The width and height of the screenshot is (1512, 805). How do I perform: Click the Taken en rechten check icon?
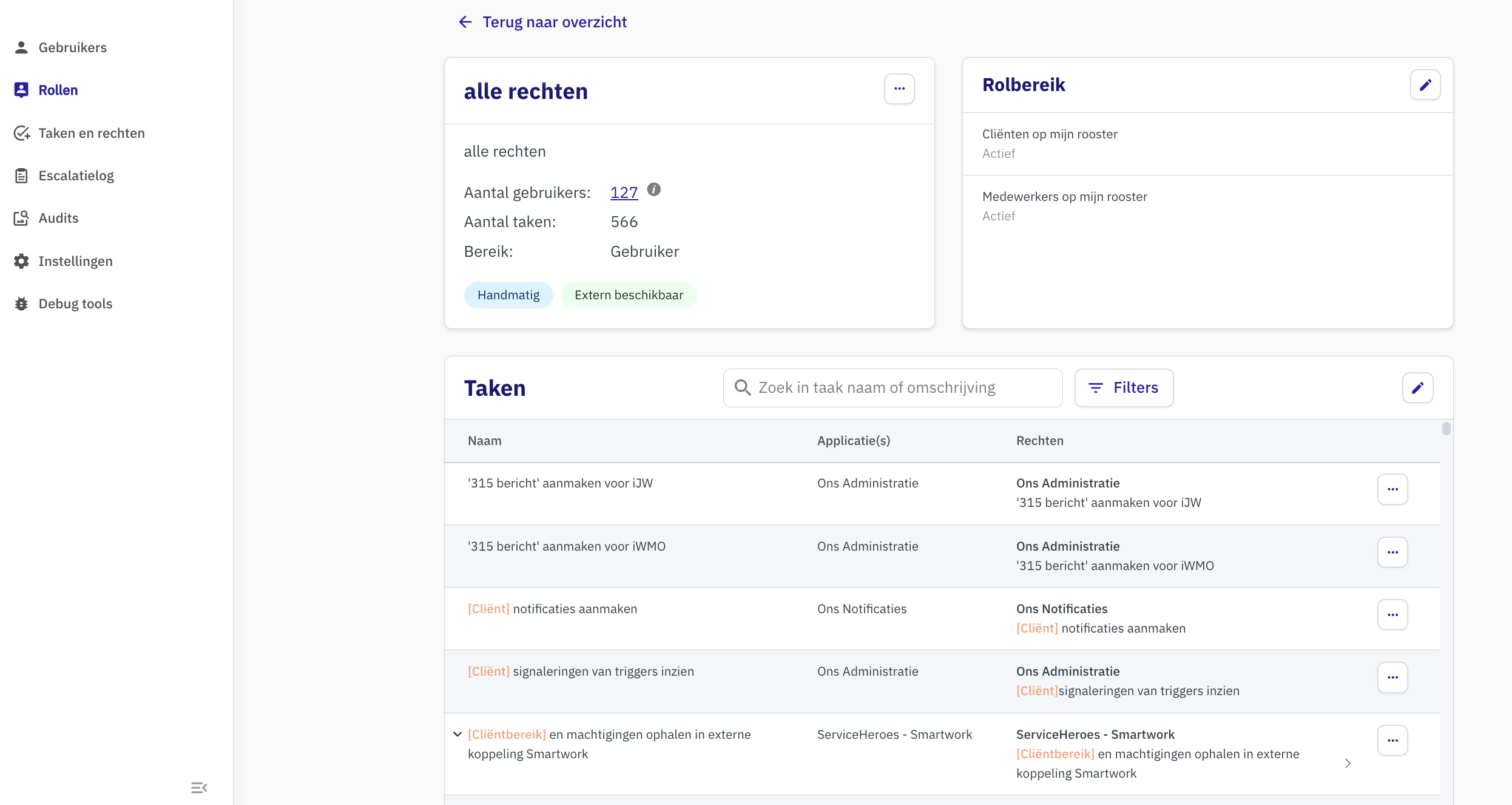[22, 133]
